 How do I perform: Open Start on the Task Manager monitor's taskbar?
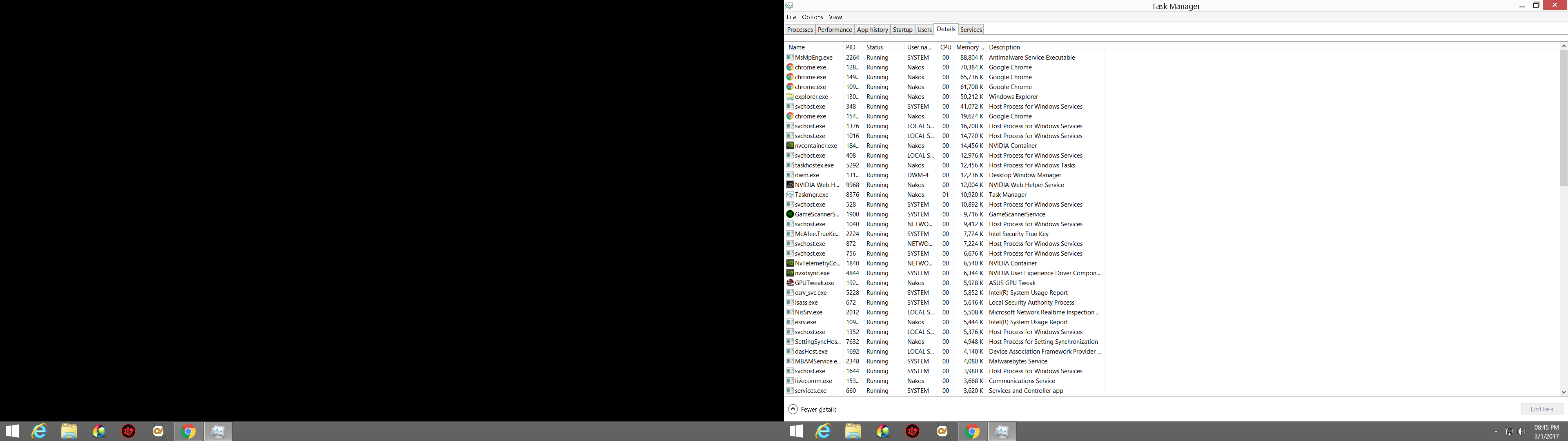(795, 431)
